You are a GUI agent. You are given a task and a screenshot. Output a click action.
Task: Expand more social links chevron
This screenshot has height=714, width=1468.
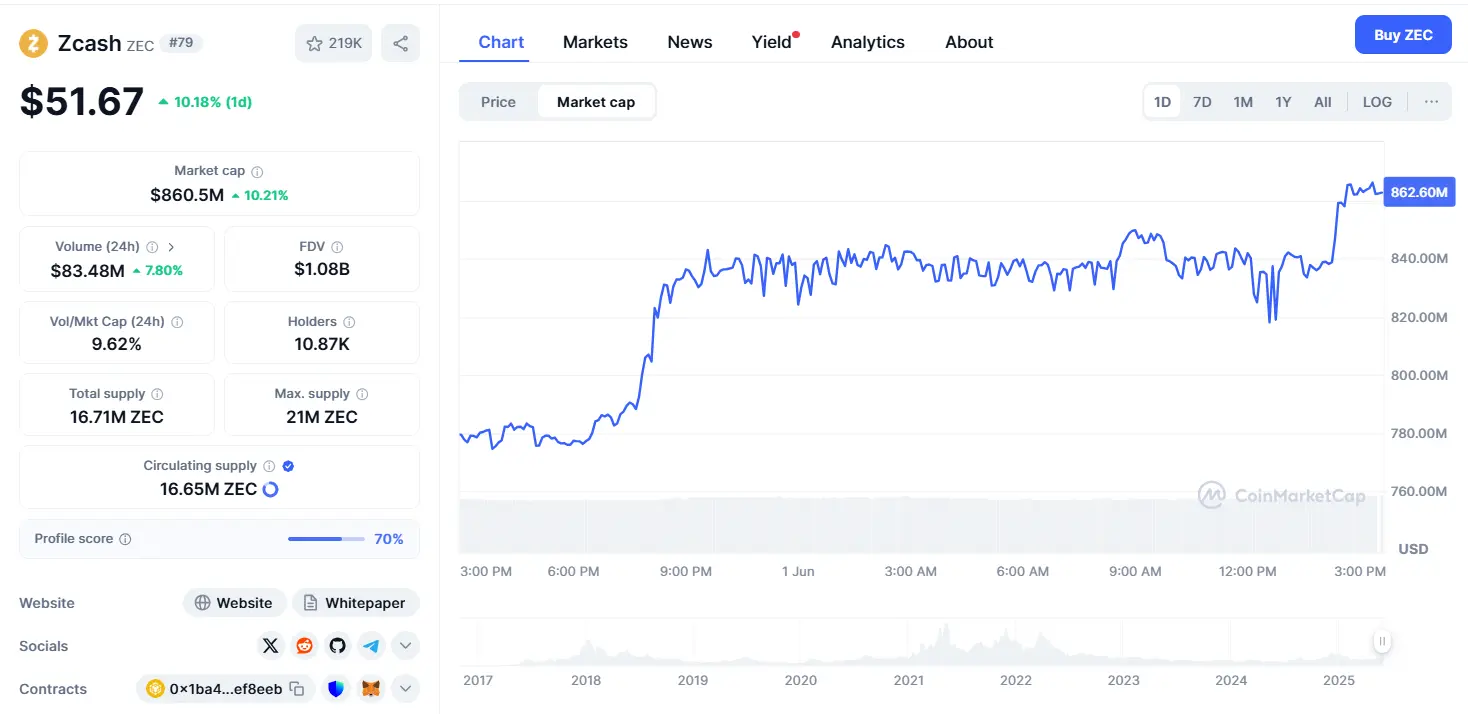click(x=405, y=646)
